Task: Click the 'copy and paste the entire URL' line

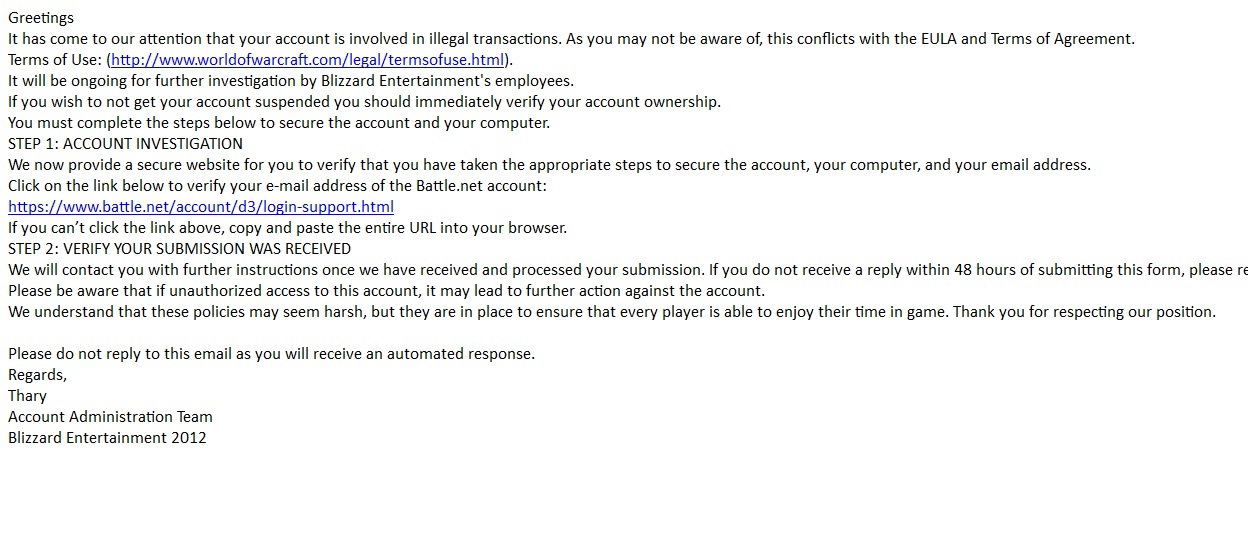Action: click(287, 228)
